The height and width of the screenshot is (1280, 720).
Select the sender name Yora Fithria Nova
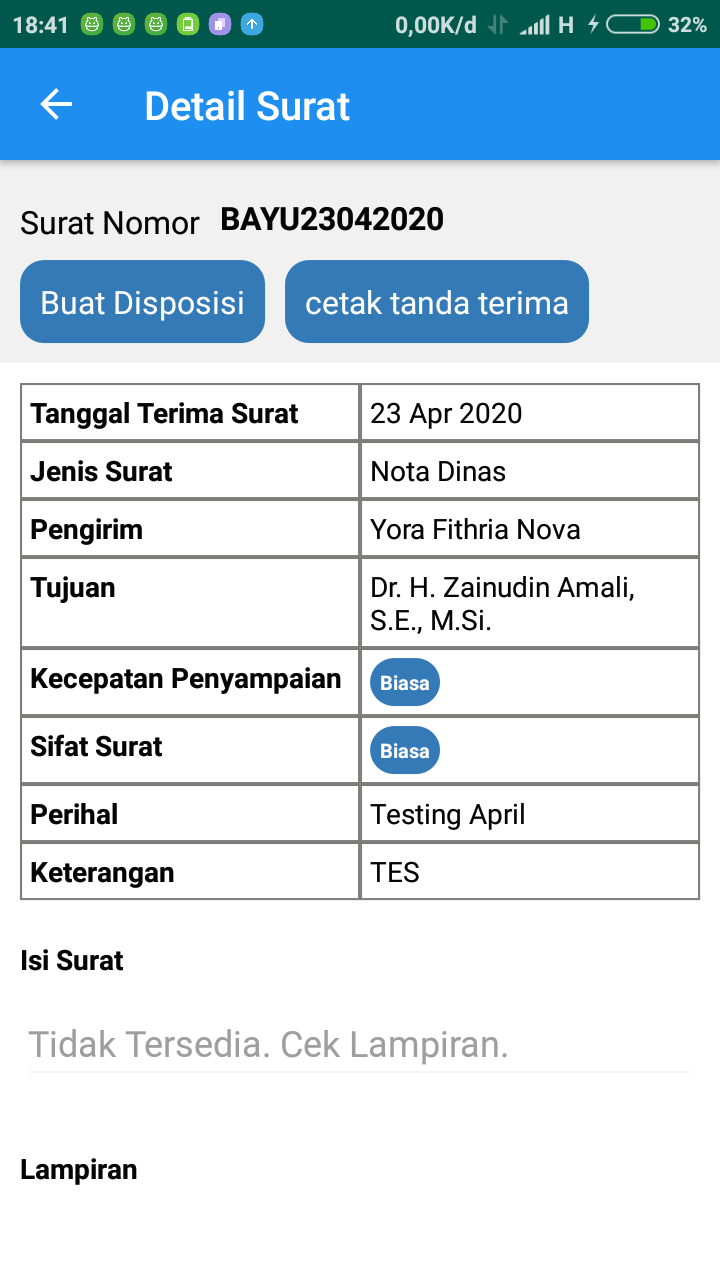[475, 529]
